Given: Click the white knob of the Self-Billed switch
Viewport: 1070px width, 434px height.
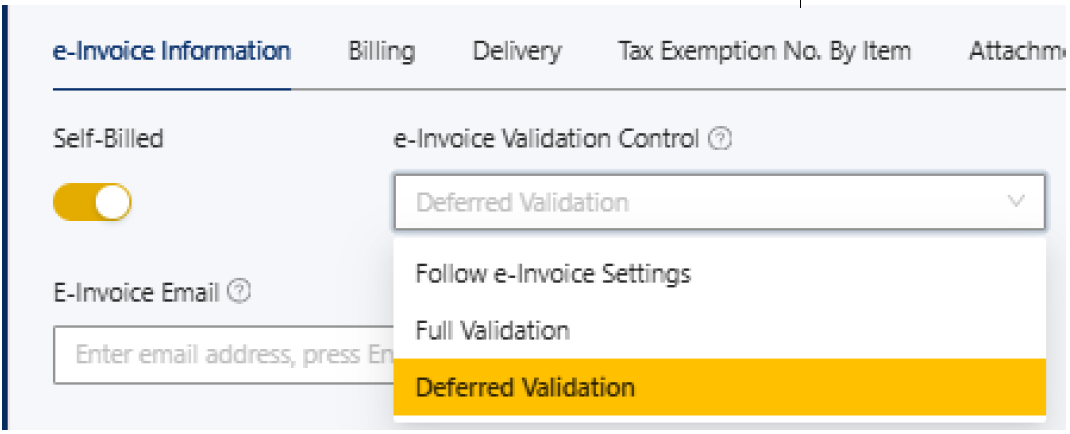Looking at the screenshot, I should pyautogui.click(x=115, y=203).
